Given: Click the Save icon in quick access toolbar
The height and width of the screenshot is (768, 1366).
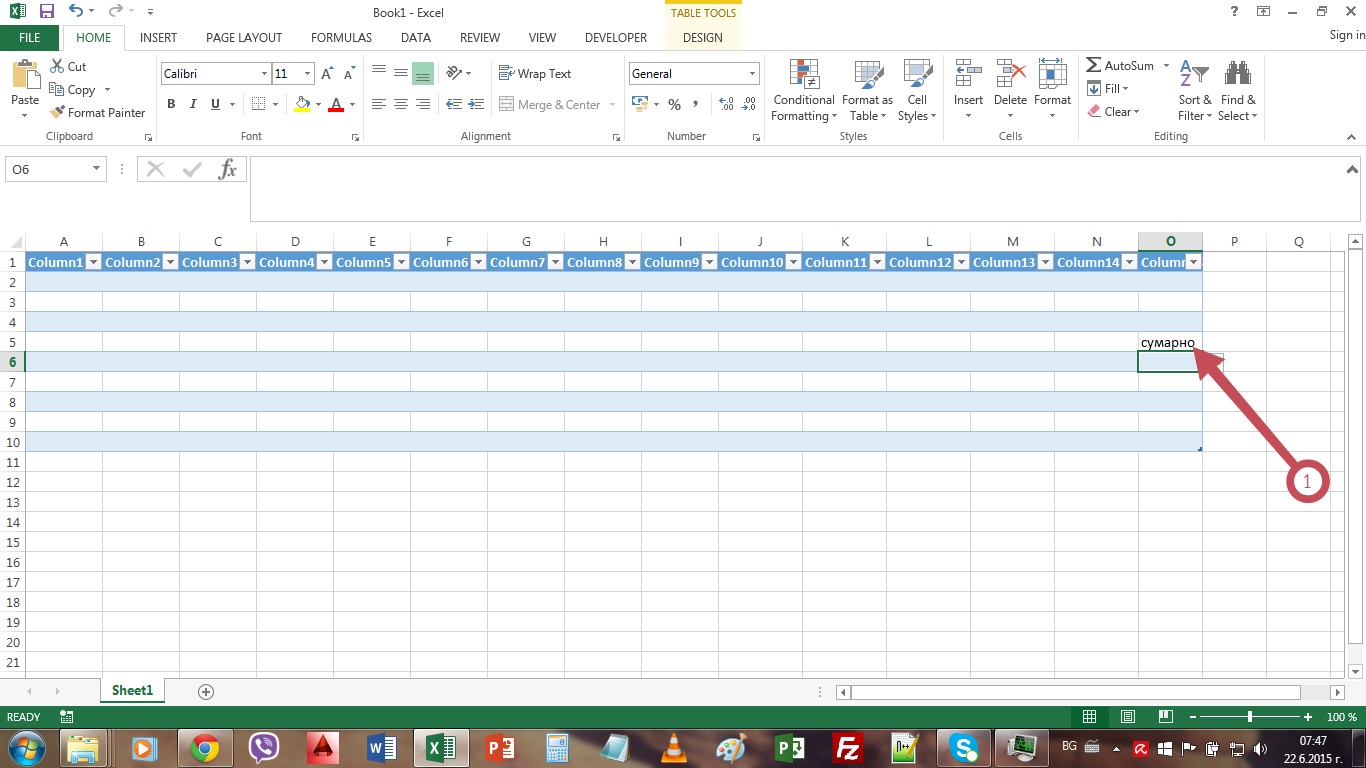Looking at the screenshot, I should (x=47, y=12).
